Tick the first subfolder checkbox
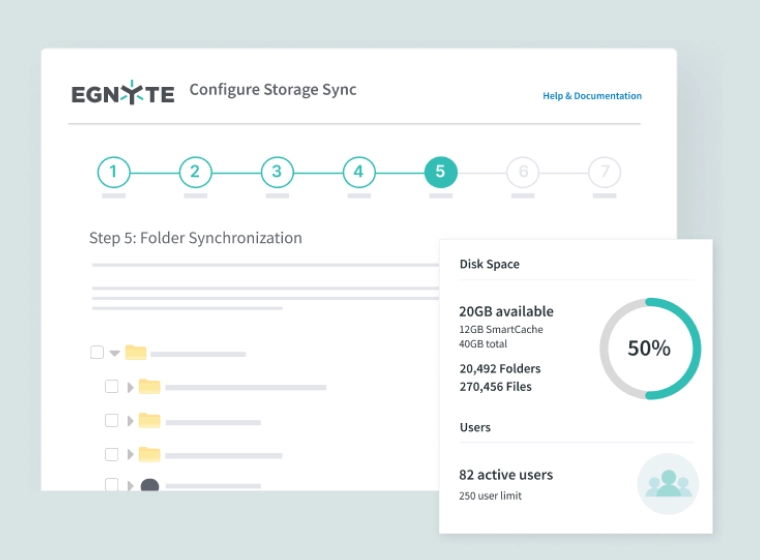760x560 pixels. 112,386
